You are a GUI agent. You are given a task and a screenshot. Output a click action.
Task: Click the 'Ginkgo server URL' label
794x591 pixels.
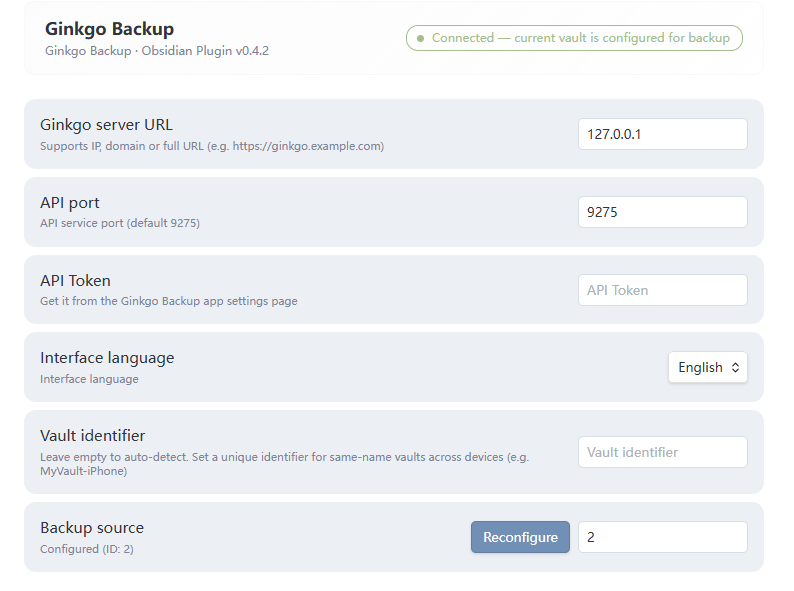click(x=106, y=125)
